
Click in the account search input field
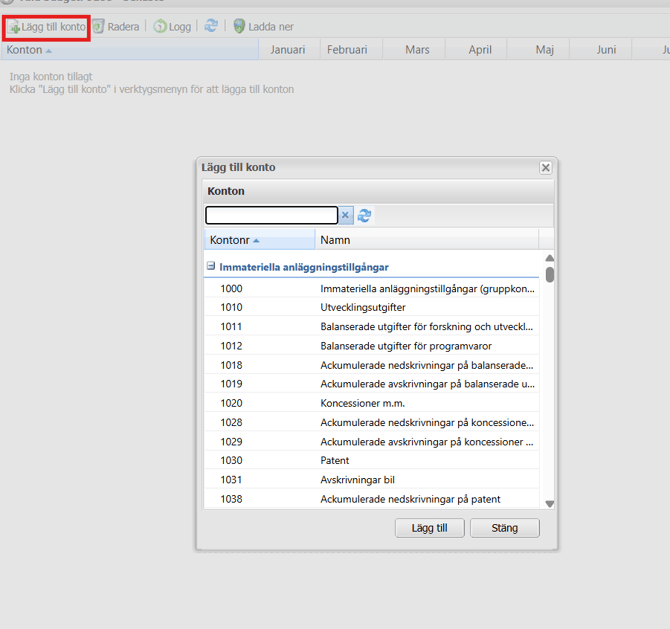[272, 215]
